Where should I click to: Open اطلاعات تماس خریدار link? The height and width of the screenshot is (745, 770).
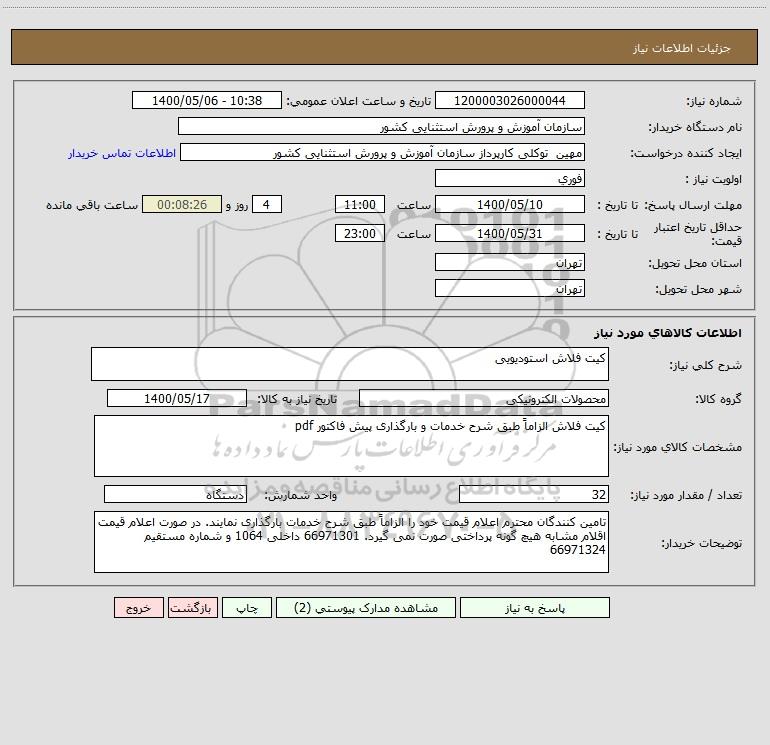[x=122, y=153]
